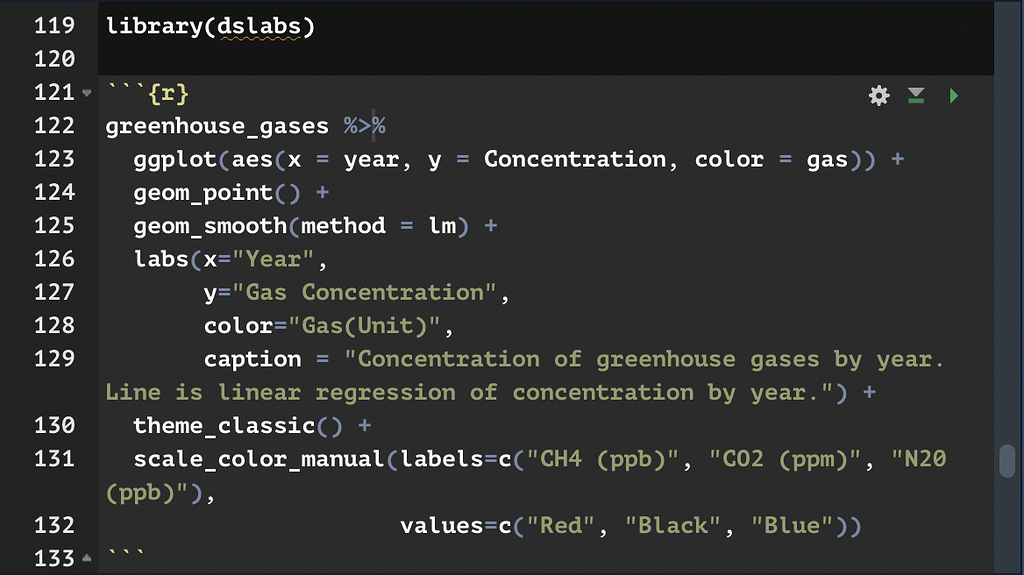This screenshot has height=575, width=1024.
Task: Click the "Gas Concentration" string
Action: [x=364, y=293]
